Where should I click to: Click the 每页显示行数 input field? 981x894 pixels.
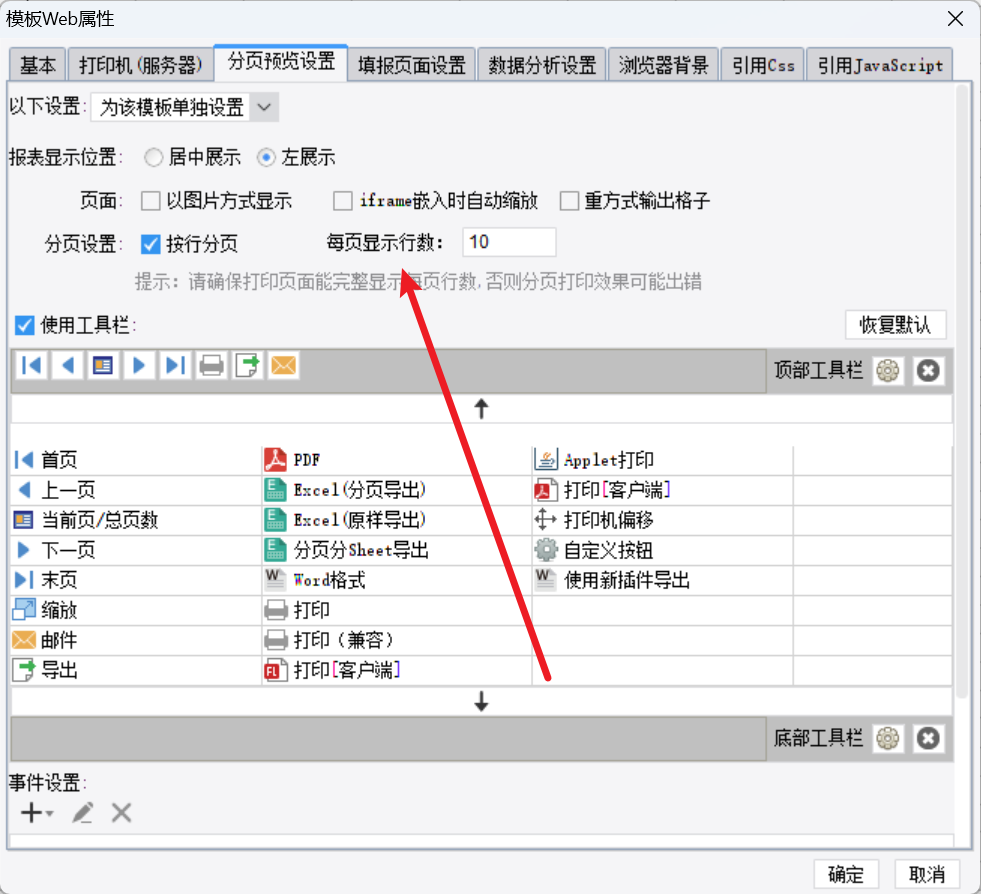coord(509,242)
